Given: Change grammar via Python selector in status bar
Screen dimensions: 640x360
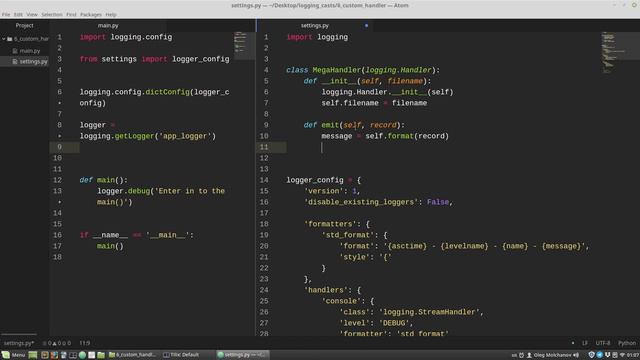Looking at the screenshot, I should click(x=627, y=343).
